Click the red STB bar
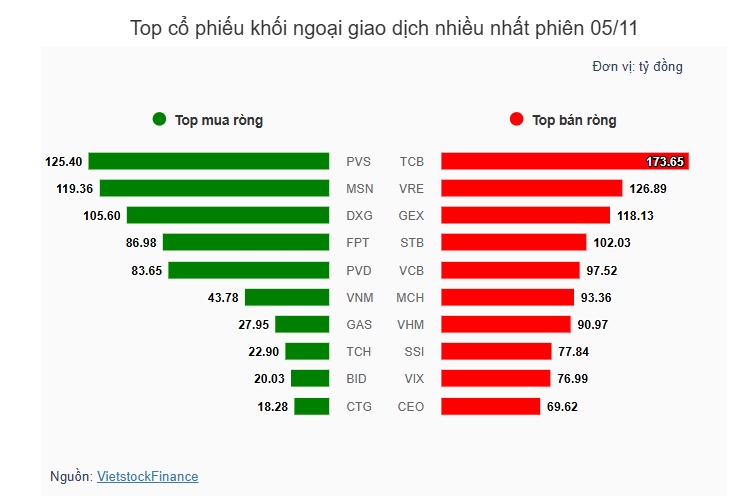The width and height of the screenshot is (750, 503). (513, 242)
